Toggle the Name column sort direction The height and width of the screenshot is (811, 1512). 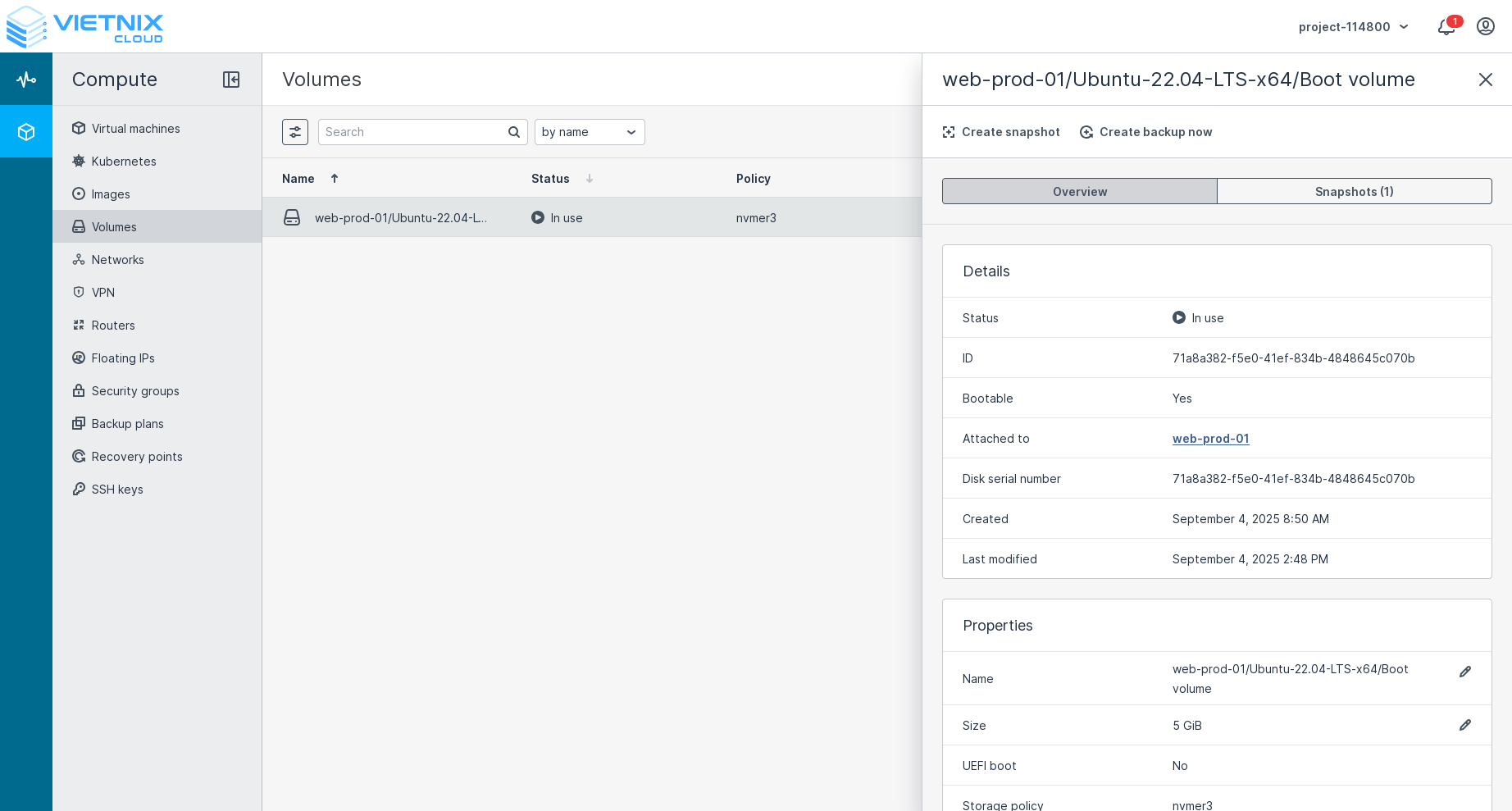pyautogui.click(x=334, y=178)
